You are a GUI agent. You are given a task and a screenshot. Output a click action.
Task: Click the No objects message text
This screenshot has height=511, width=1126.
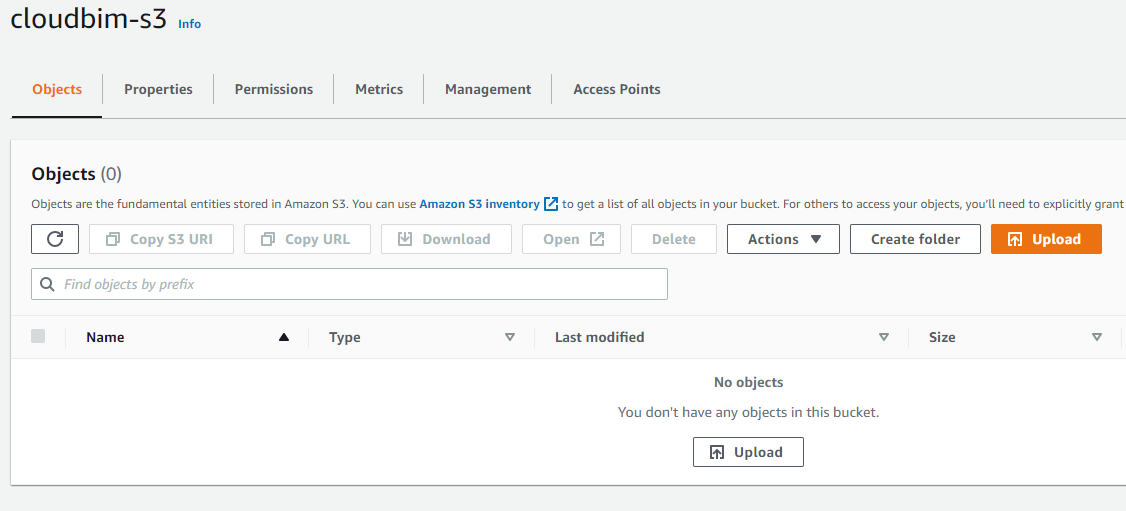(x=748, y=383)
